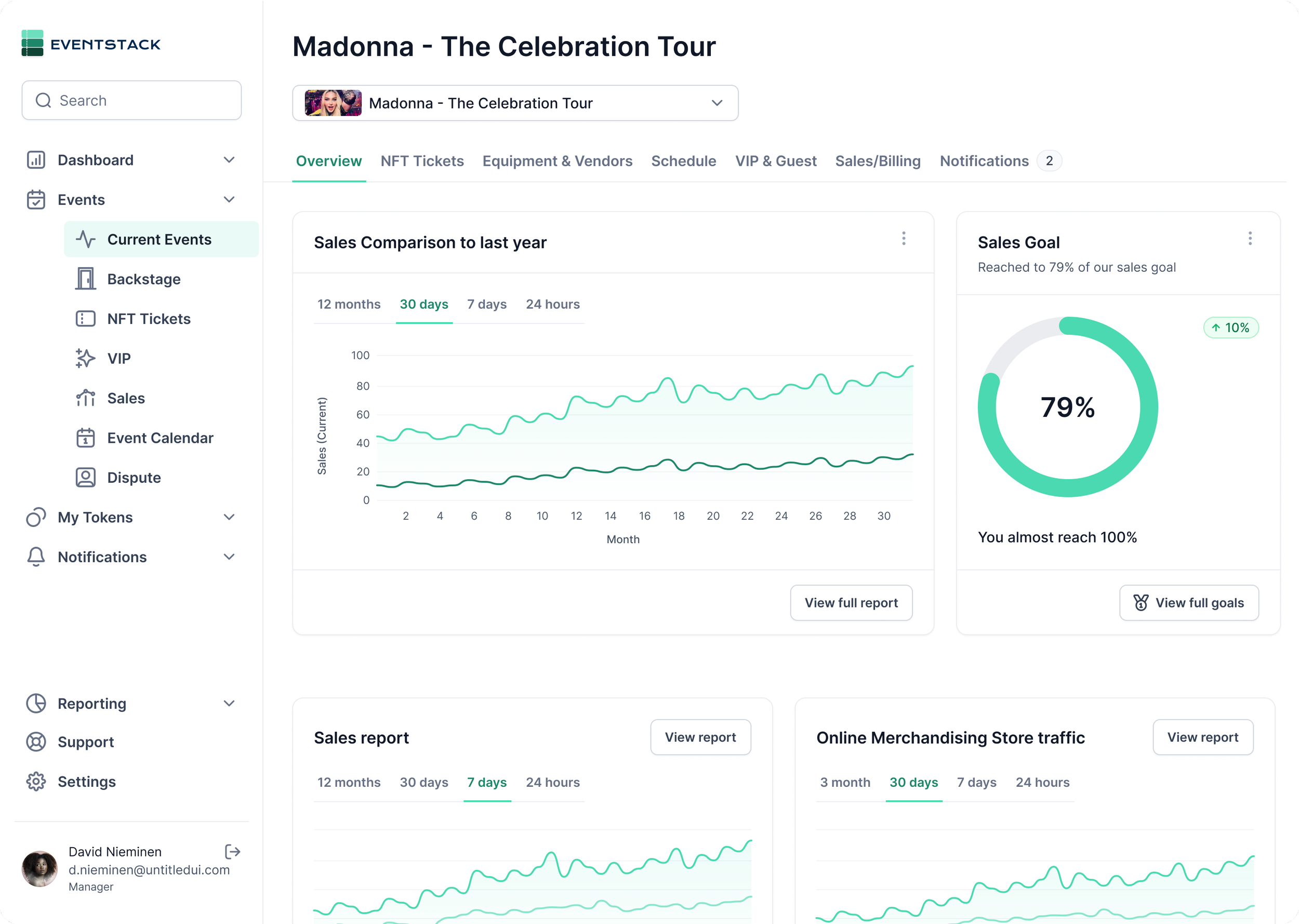Open the event selector dropdown arrow
1299x924 pixels.
click(717, 103)
